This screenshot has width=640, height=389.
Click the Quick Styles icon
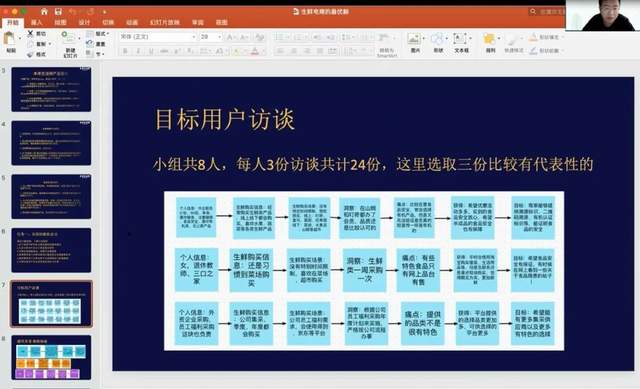click(512, 40)
